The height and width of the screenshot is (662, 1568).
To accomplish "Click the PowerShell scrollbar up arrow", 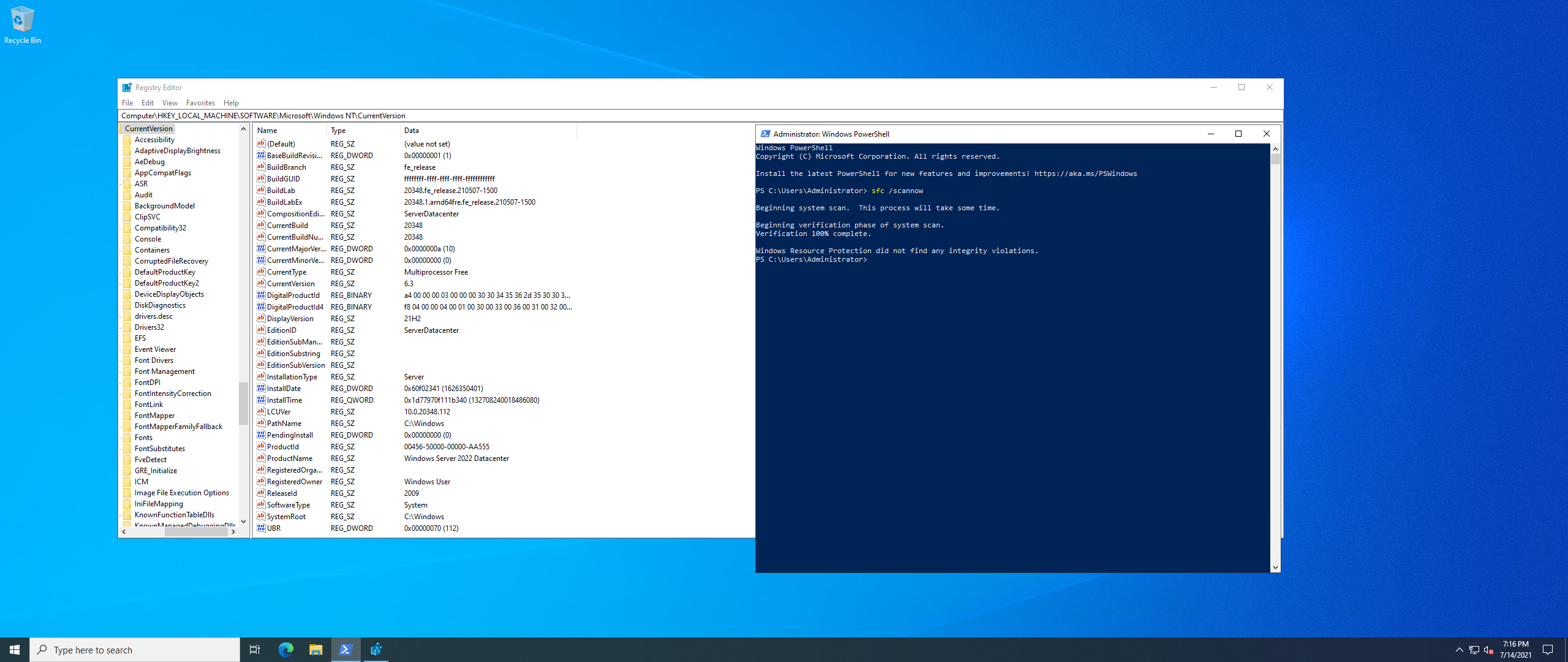I will (1275, 149).
